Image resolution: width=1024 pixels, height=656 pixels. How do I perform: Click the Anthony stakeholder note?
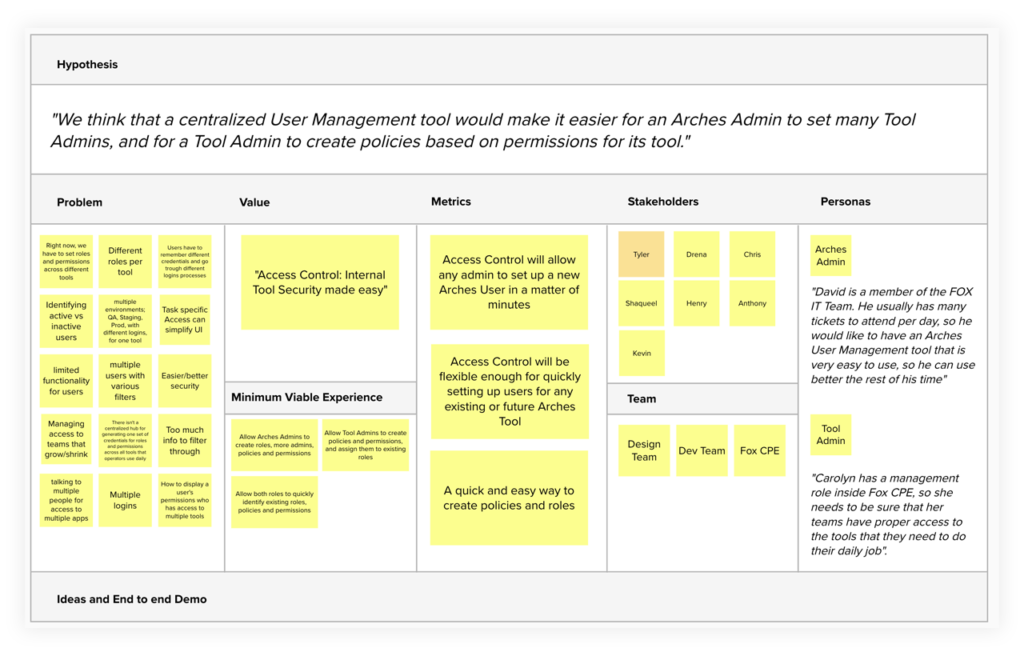tap(752, 303)
